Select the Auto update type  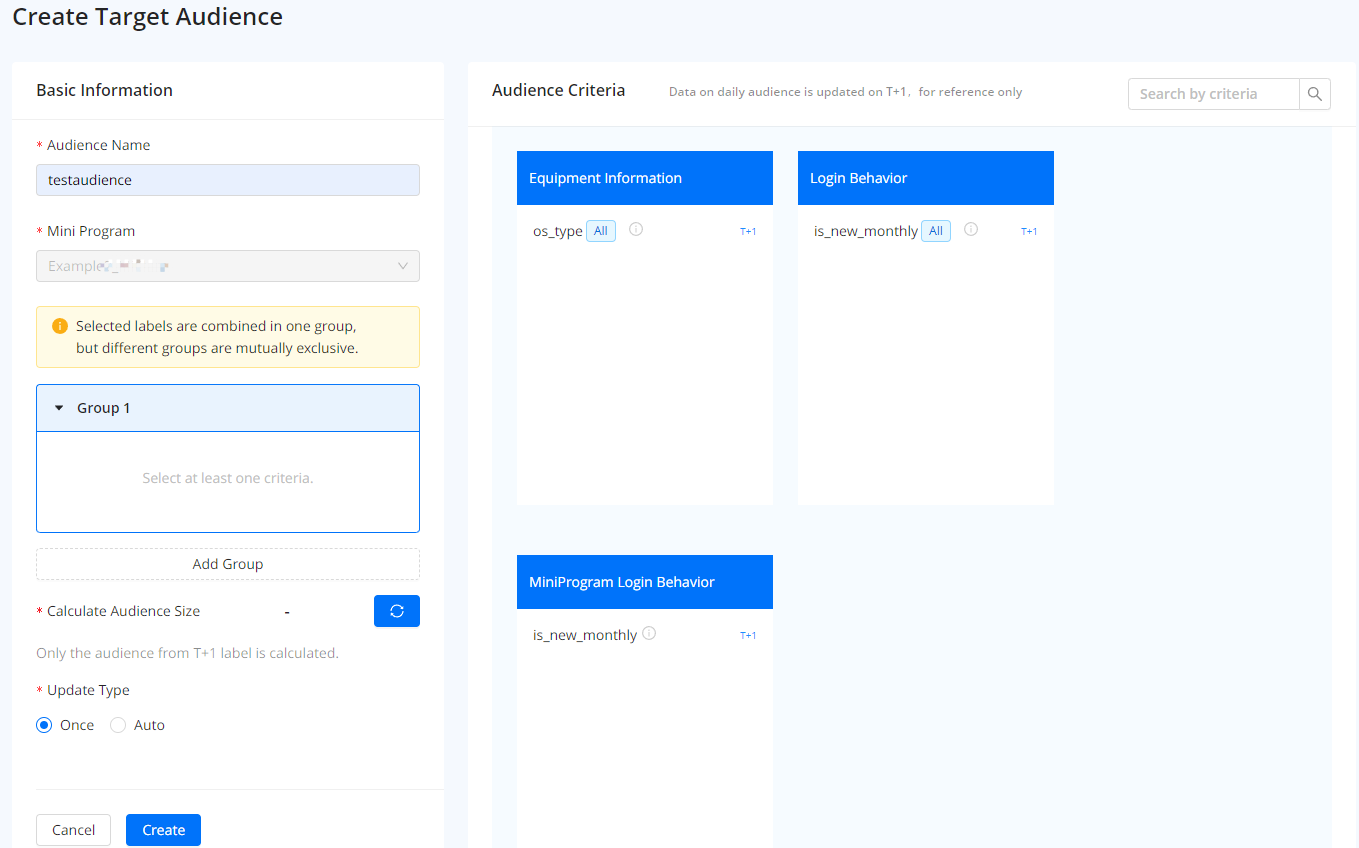pos(118,725)
